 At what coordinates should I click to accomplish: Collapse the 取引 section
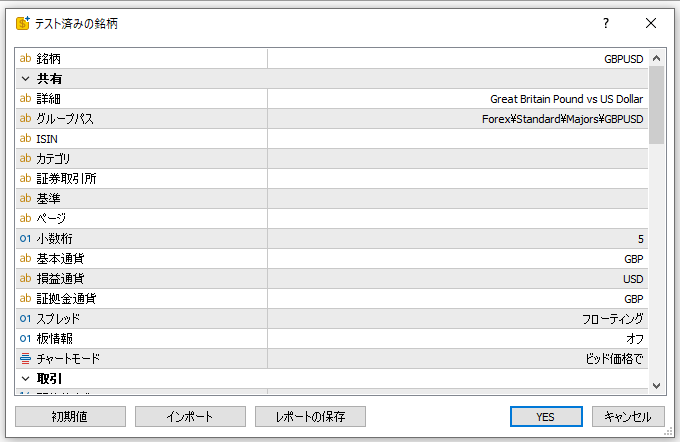click(26, 379)
